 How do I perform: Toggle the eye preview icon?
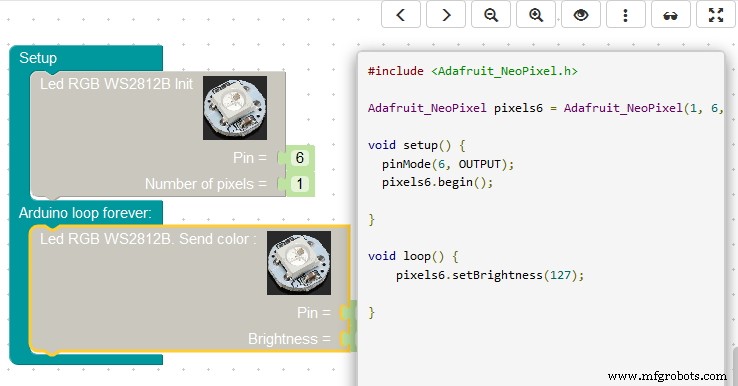tap(581, 15)
